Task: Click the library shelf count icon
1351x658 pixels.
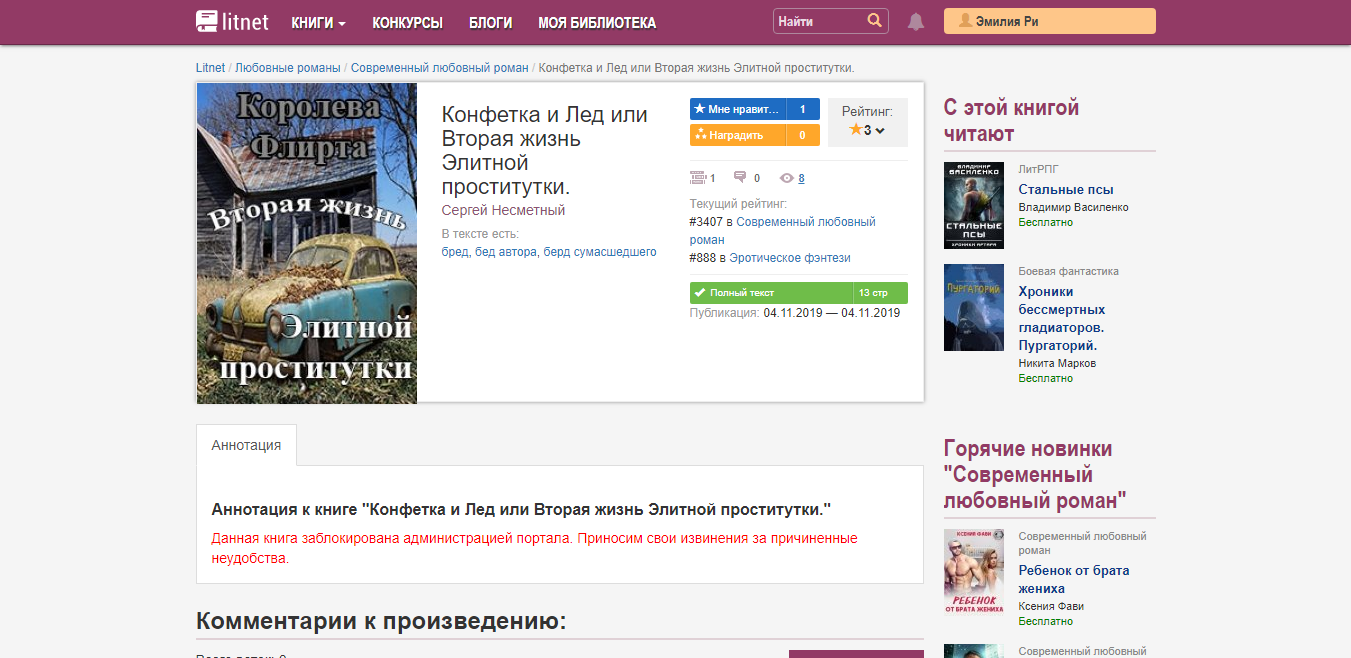Action: [x=698, y=178]
